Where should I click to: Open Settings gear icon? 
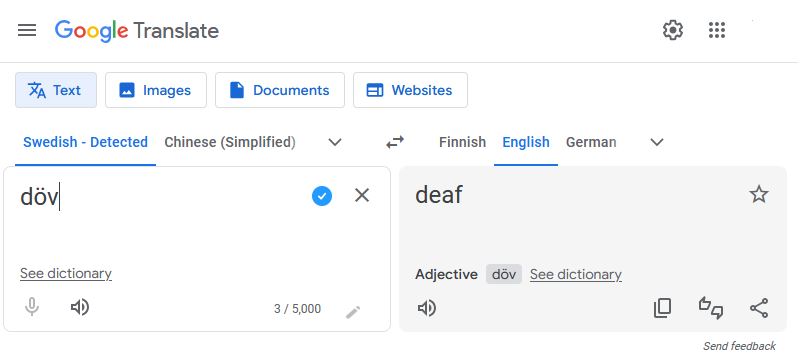[672, 30]
